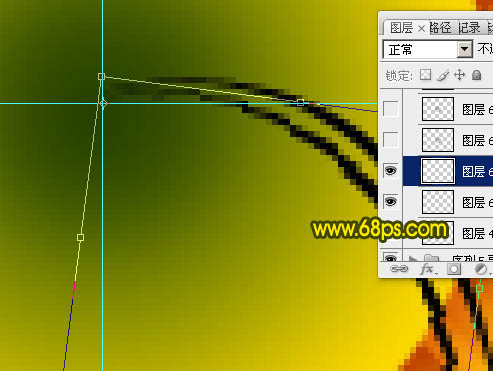Hide the layer below the selected layer

tap(390, 202)
